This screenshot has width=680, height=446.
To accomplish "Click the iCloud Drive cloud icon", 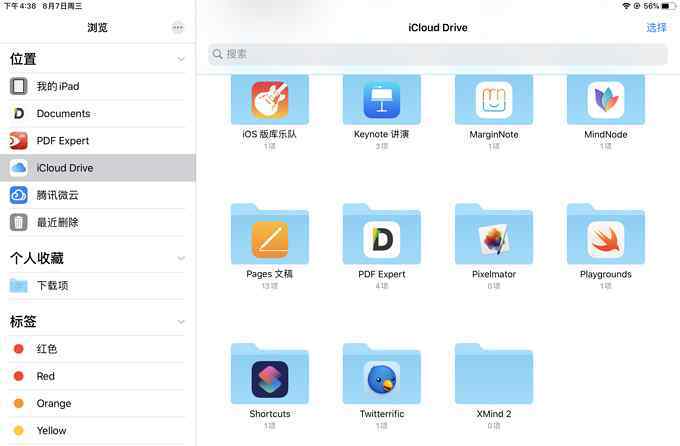I will click(x=18, y=168).
